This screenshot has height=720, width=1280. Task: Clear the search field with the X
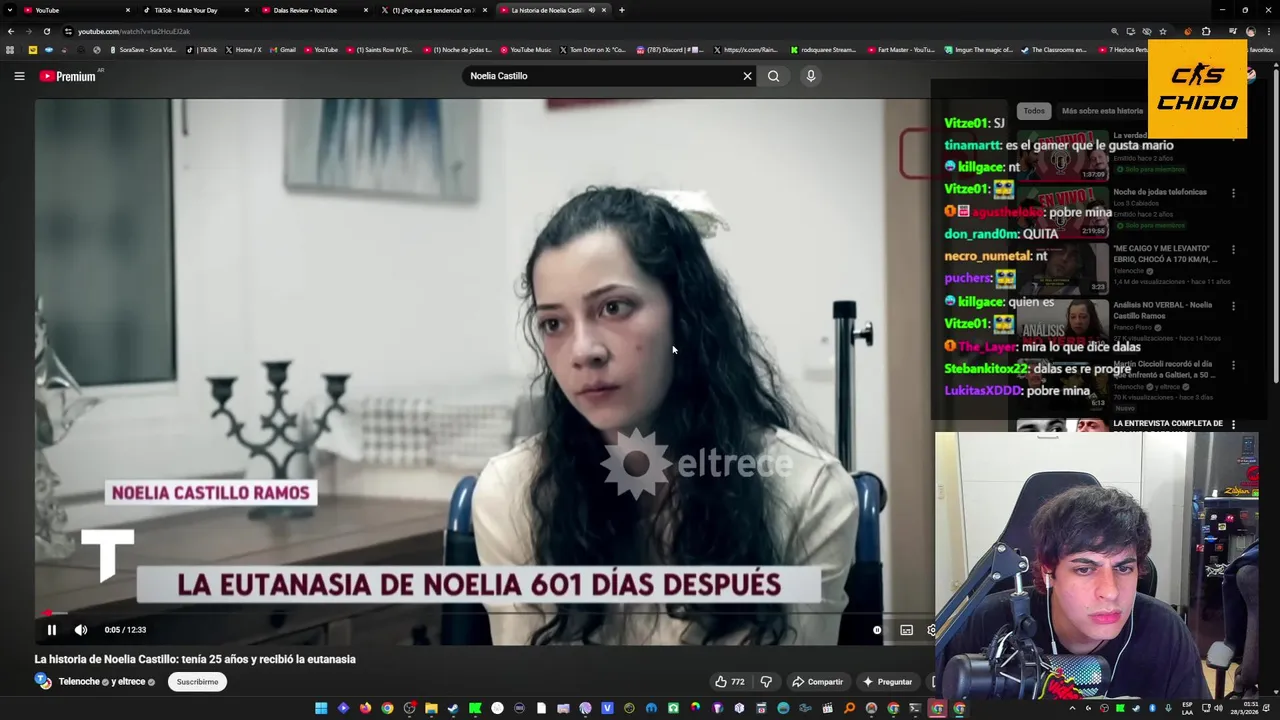(x=747, y=76)
